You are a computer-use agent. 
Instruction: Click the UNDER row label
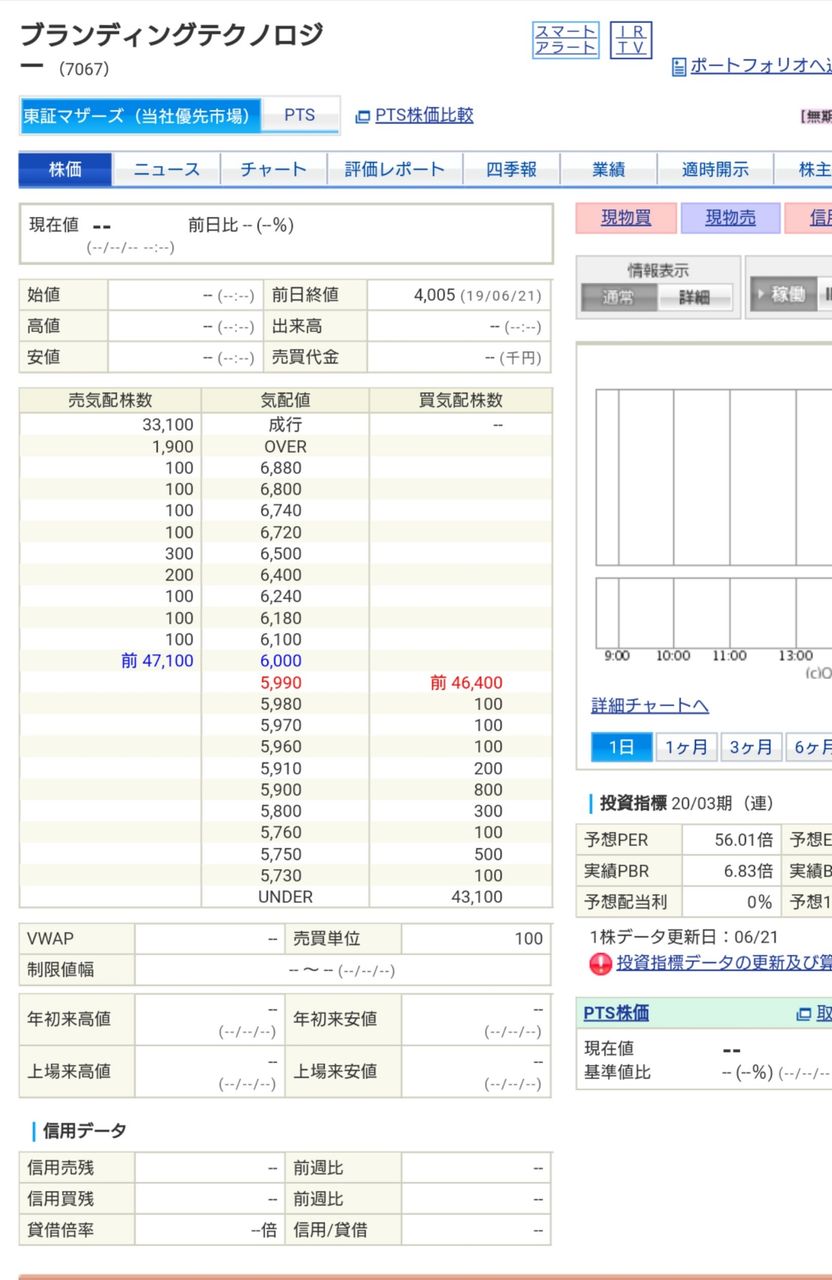click(x=285, y=897)
